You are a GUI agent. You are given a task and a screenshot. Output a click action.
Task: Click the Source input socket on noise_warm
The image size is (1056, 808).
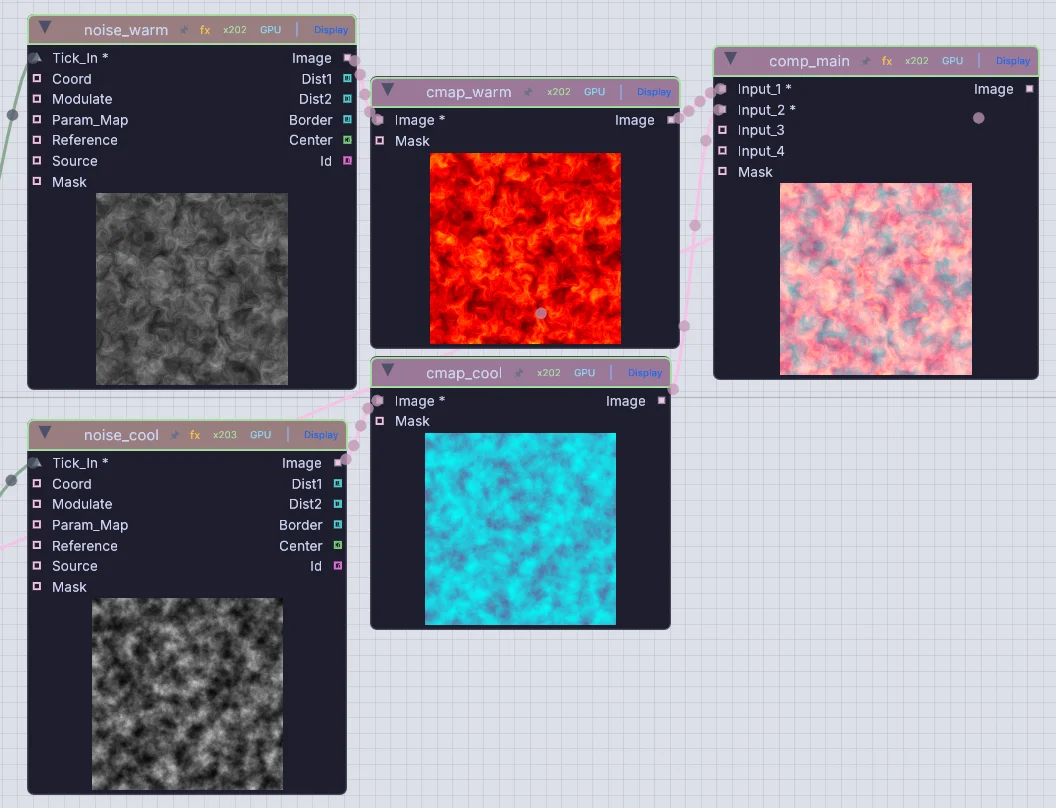tap(37, 161)
